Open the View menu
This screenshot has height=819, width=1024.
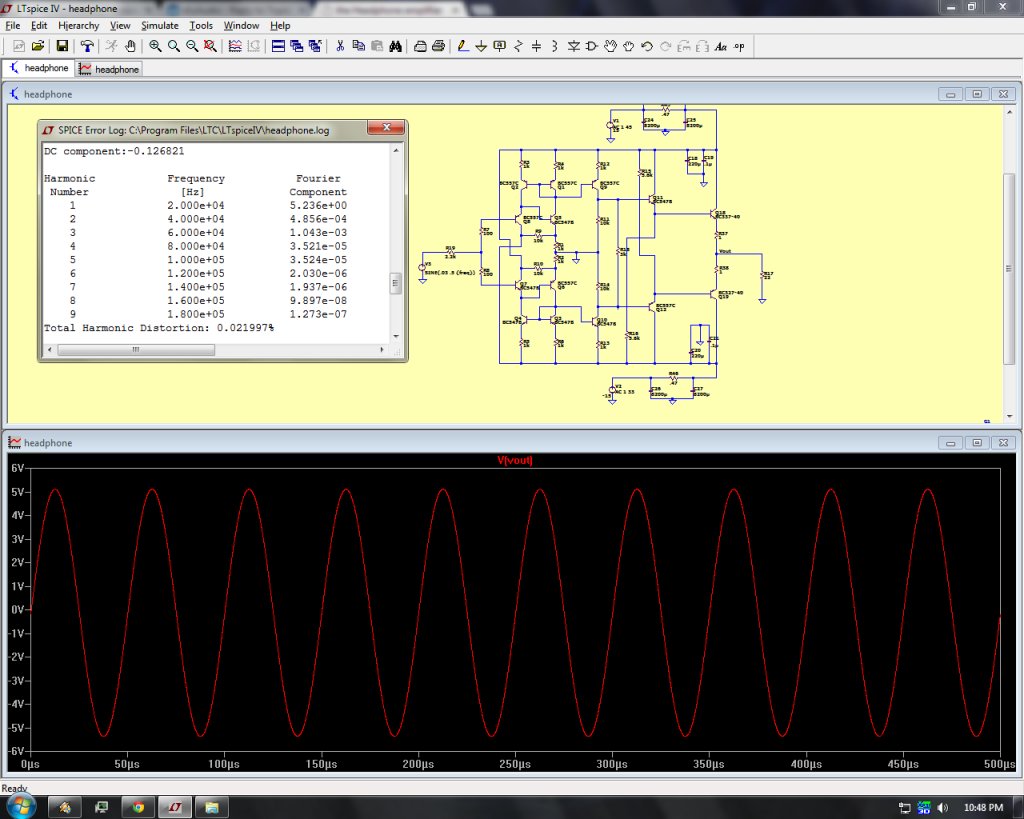[x=120, y=25]
